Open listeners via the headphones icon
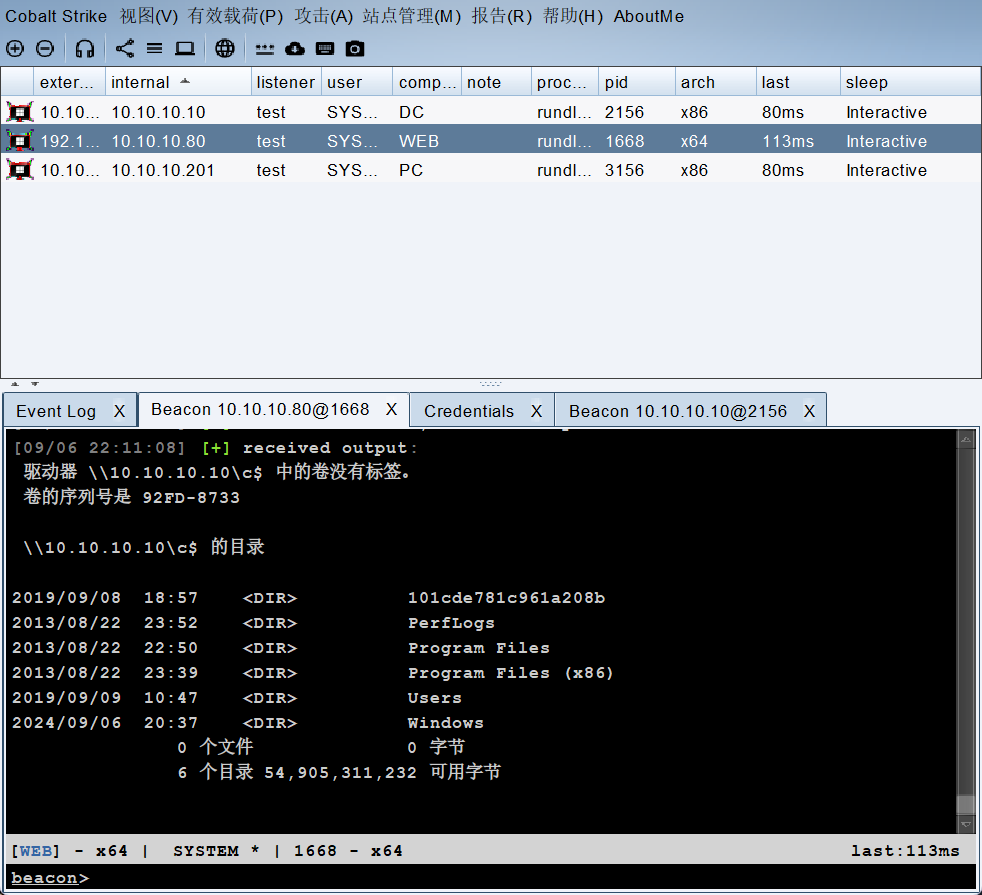Screen dimensions: 982x895 85,48
